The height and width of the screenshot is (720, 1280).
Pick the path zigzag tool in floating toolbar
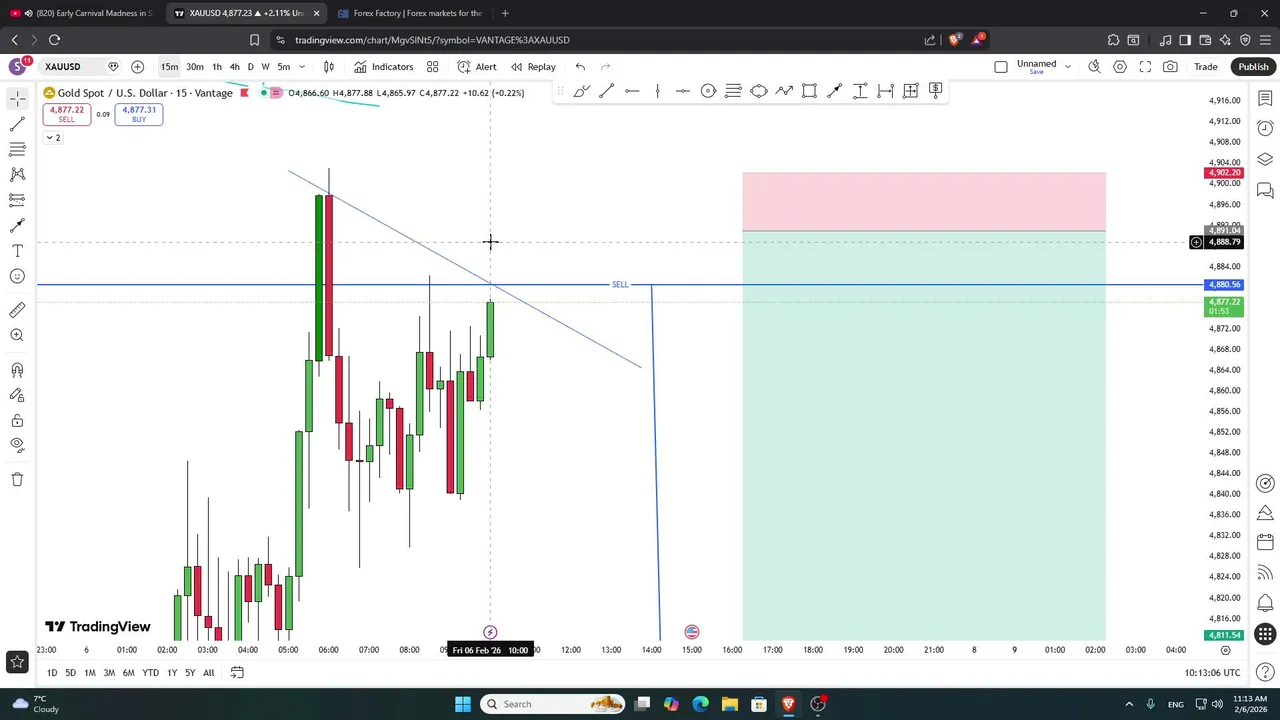pos(784,91)
